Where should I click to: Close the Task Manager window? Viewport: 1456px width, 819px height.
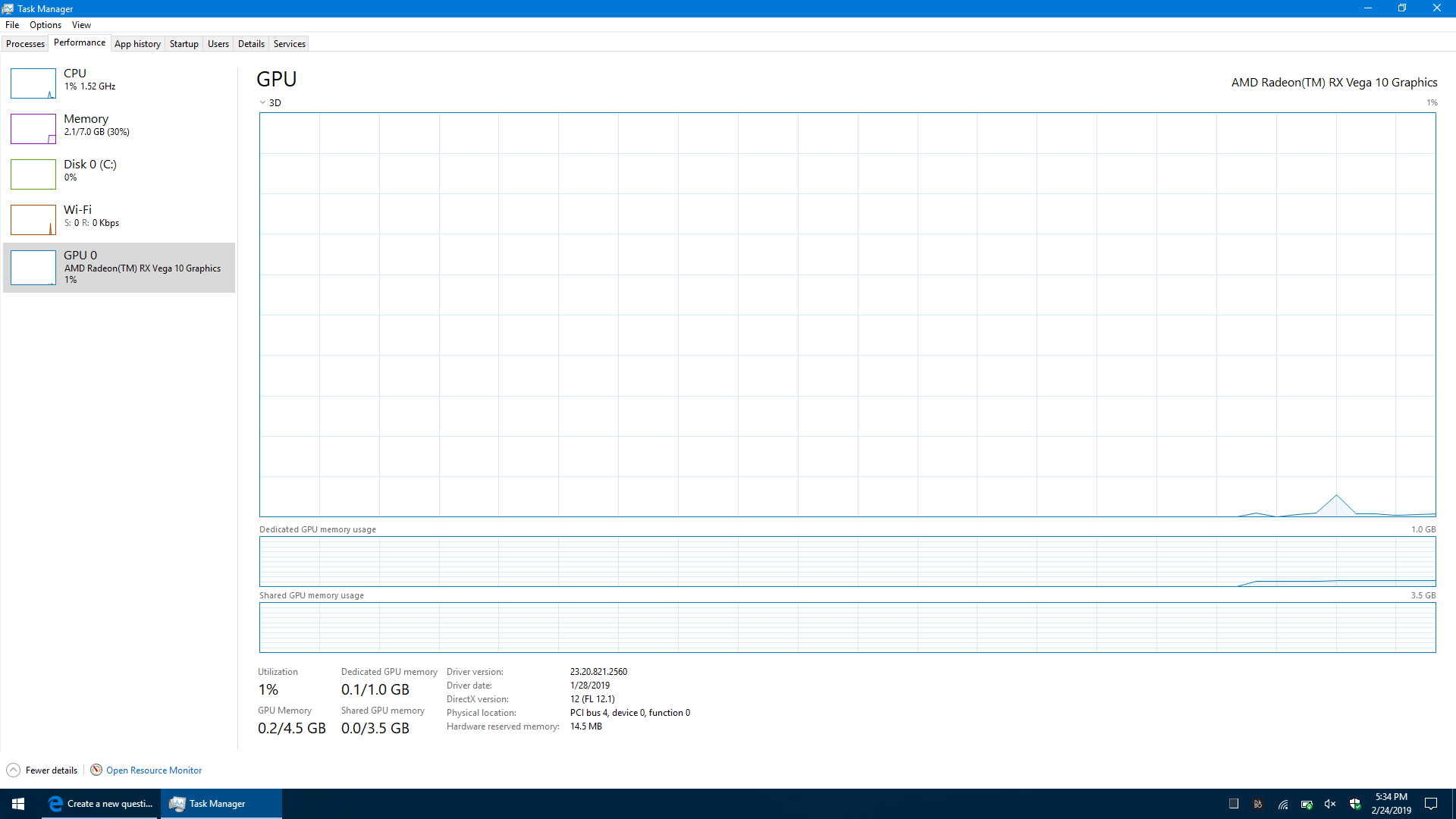[x=1437, y=8]
